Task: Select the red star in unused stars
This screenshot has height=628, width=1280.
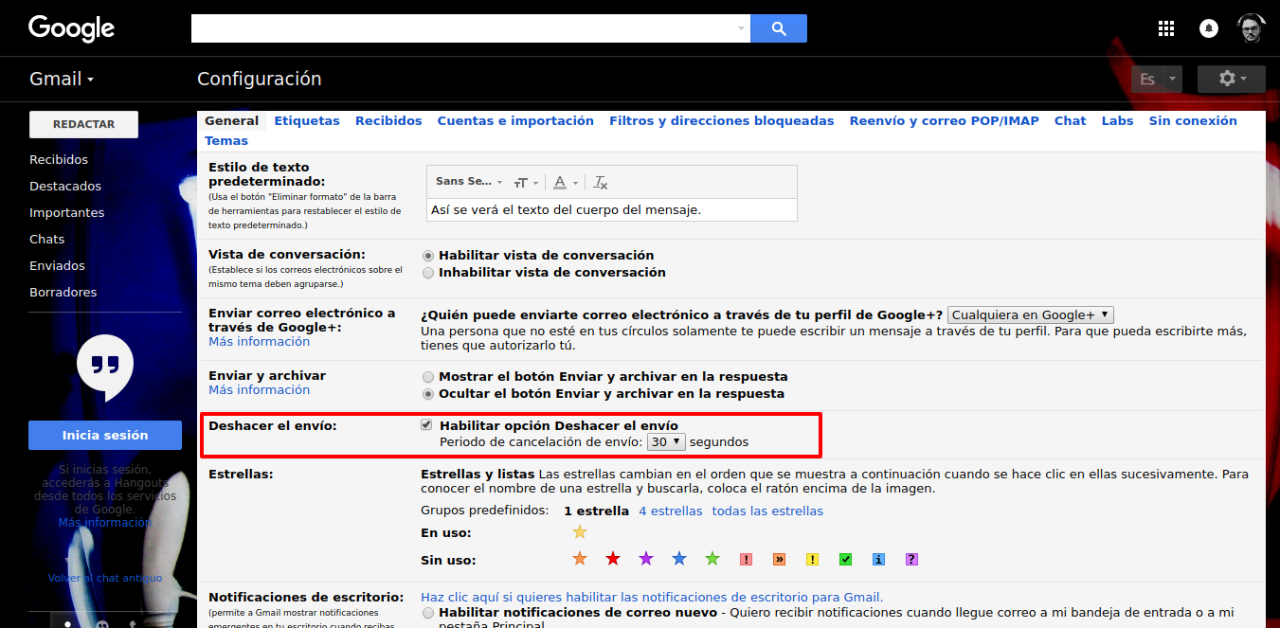Action: pyautogui.click(x=613, y=559)
